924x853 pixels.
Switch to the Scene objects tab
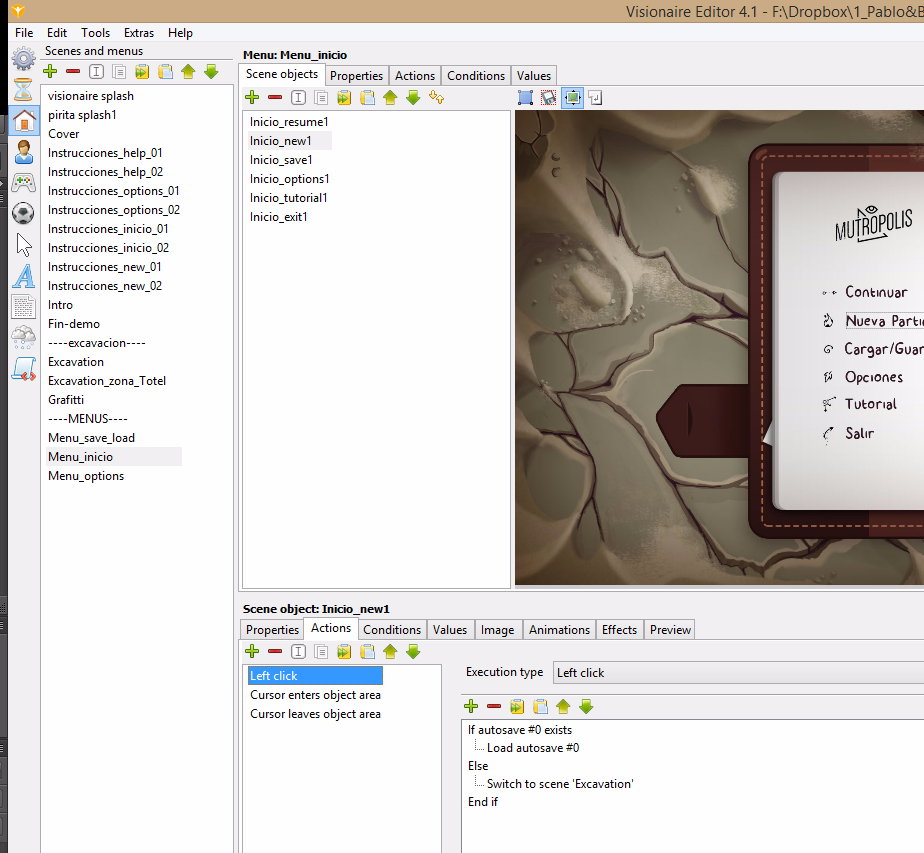click(x=282, y=74)
